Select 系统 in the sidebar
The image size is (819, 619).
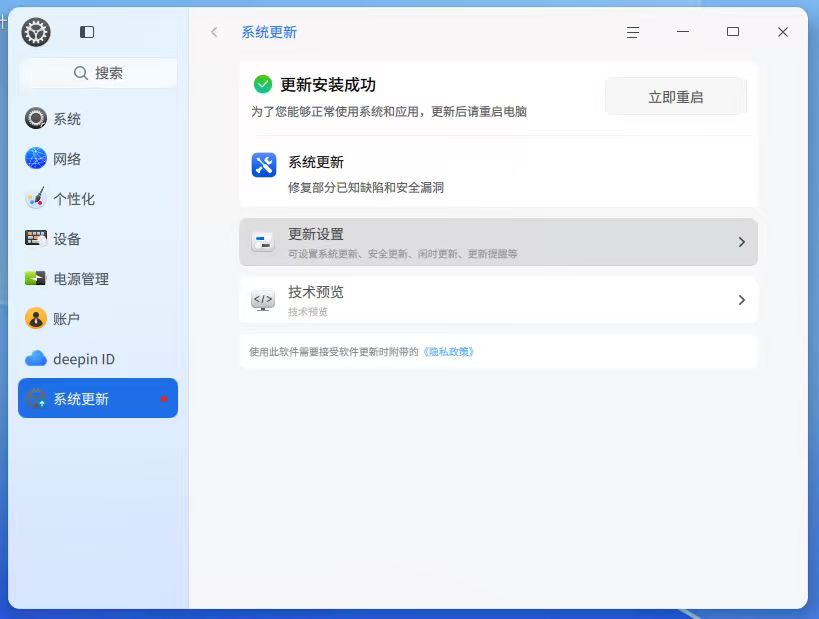tap(98, 119)
